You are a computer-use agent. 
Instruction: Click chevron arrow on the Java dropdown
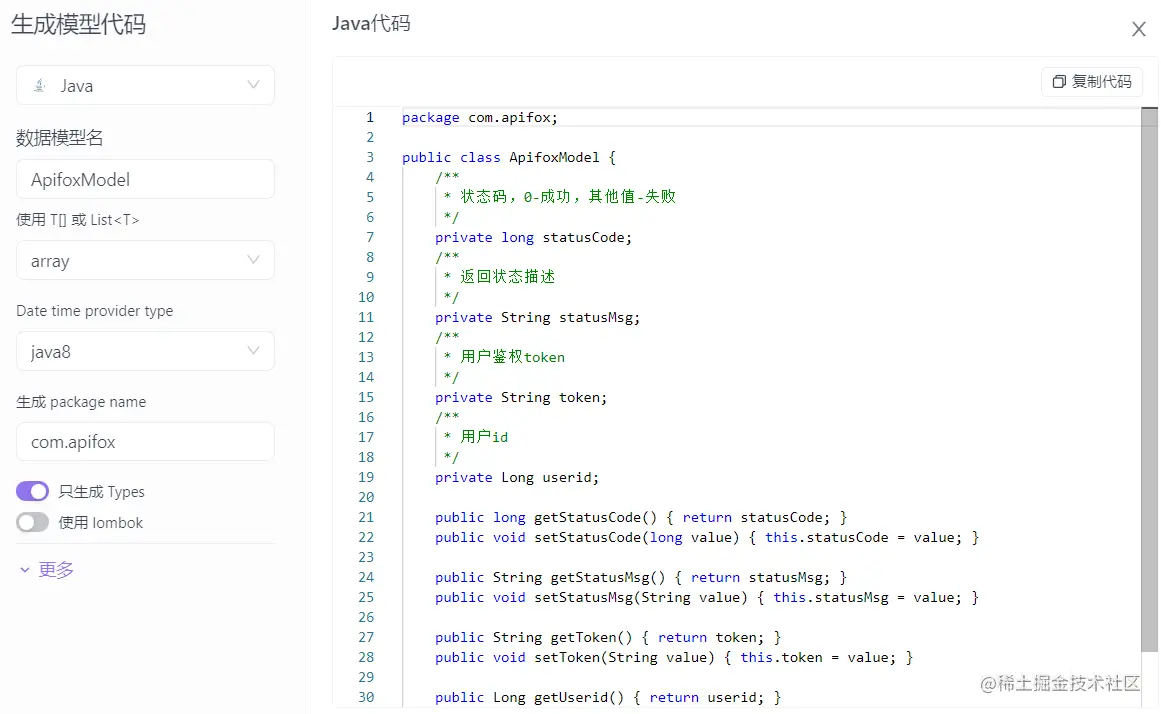tap(253, 84)
